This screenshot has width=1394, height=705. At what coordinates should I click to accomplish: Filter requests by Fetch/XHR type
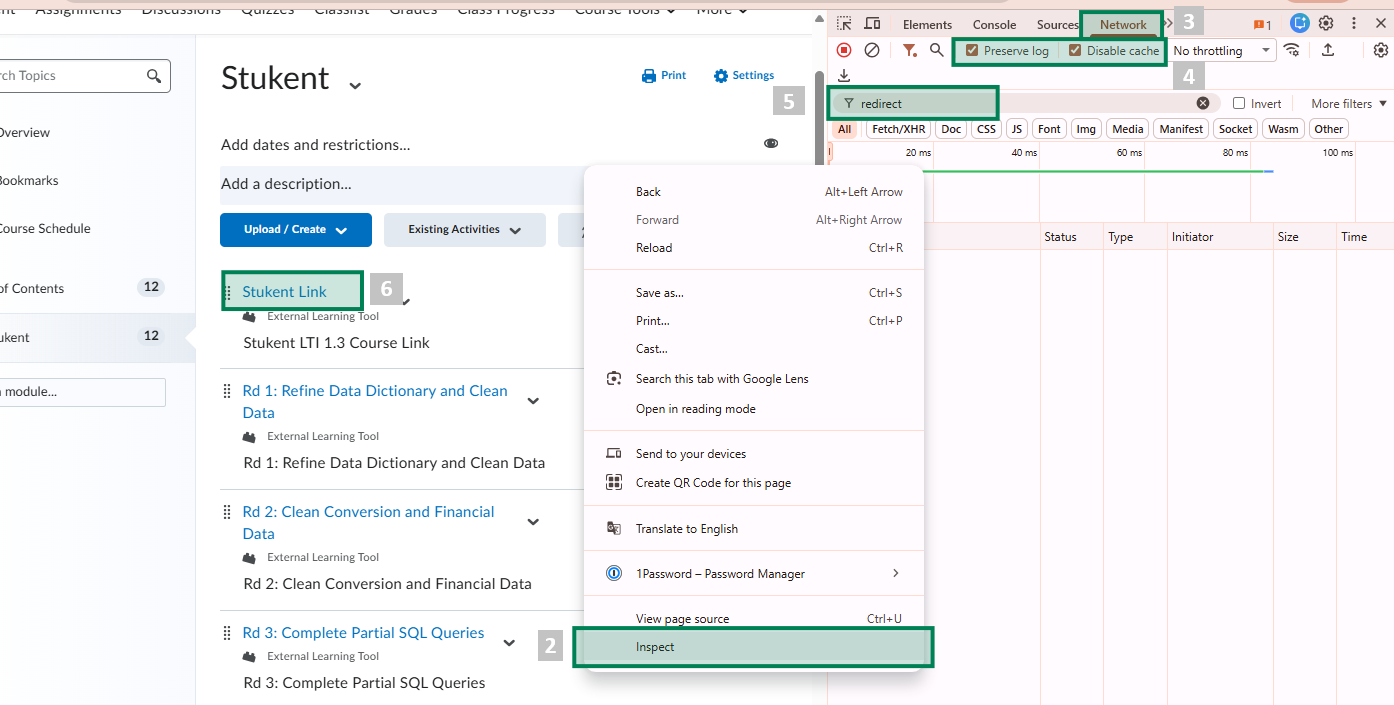point(898,129)
